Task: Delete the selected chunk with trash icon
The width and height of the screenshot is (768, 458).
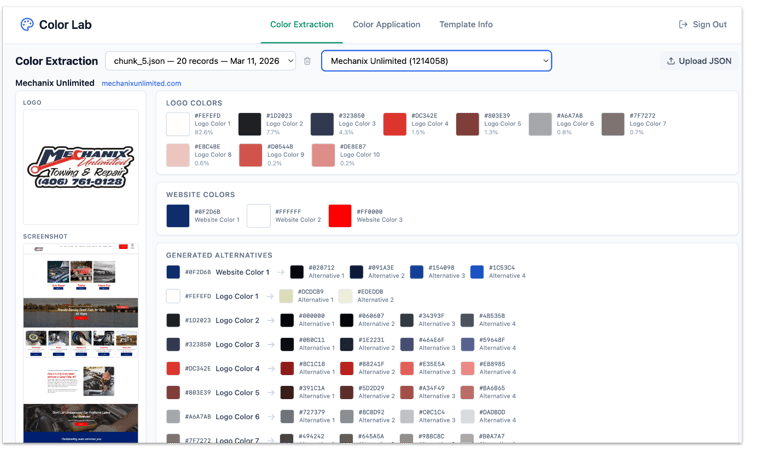Action: [x=307, y=61]
